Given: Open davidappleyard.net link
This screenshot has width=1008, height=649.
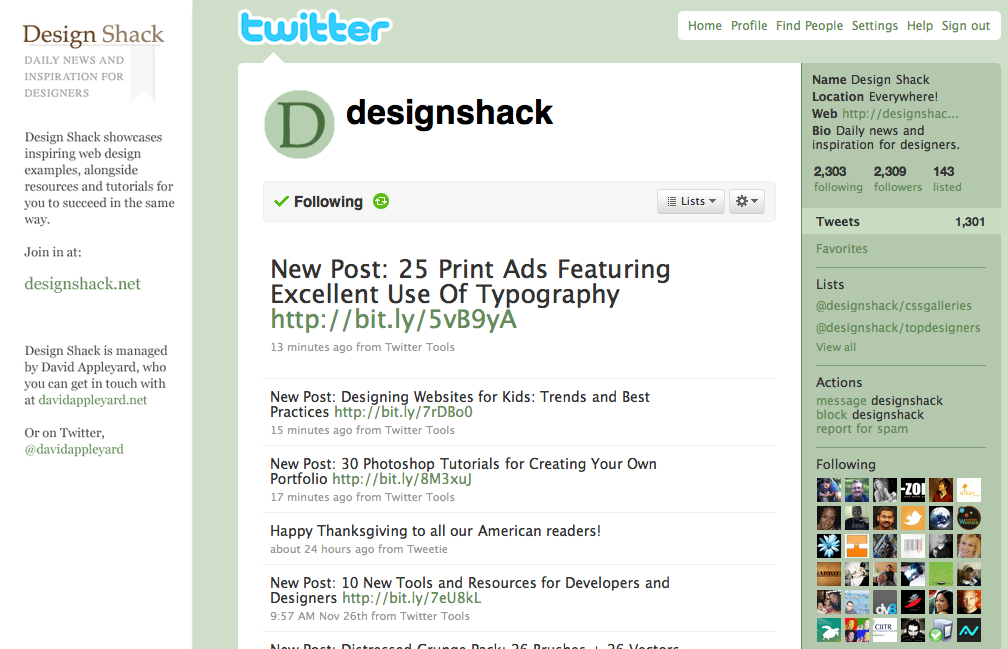Looking at the screenshot, I should pos(93,400).
